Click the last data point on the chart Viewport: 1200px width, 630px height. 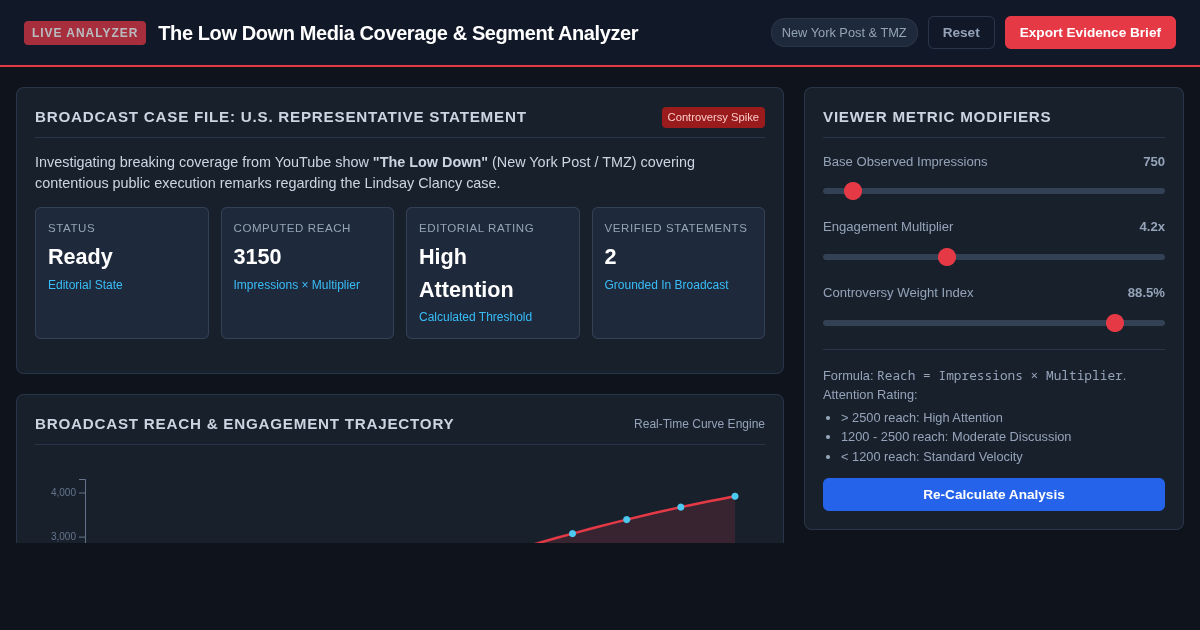pyautogui.click(x=735, y=496)
